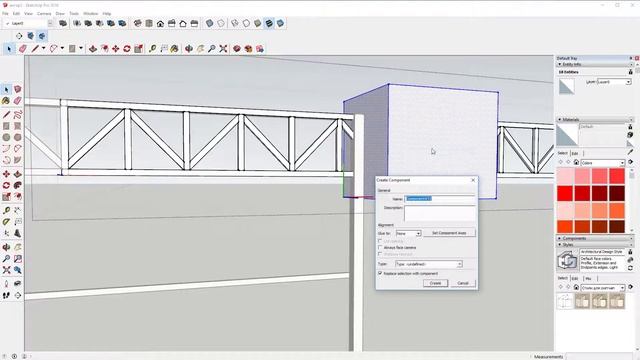Activate the Scale tool in left toolbar

6,197
